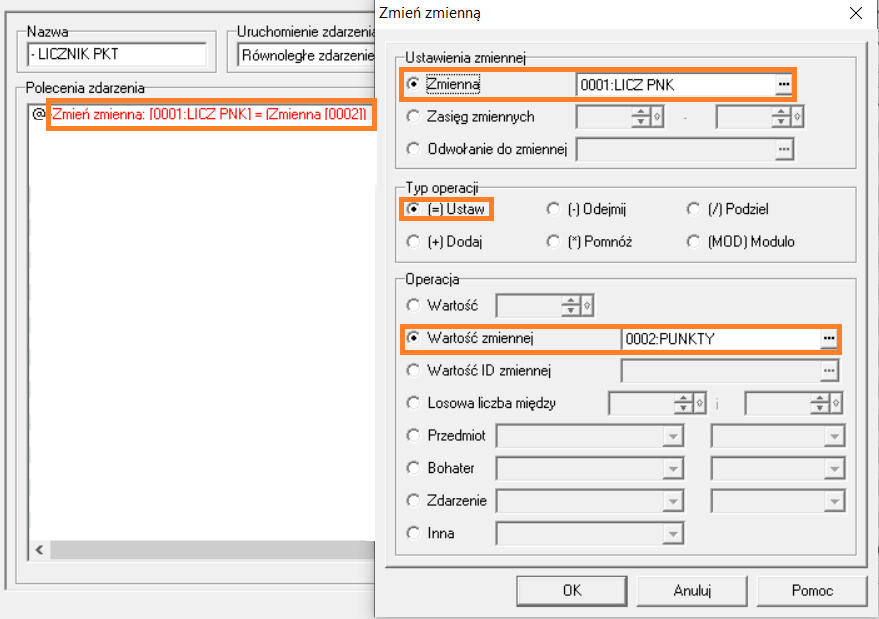Choose the (*) Pomnóż operation type
The image size is (879, 619).
pos(553,241)
